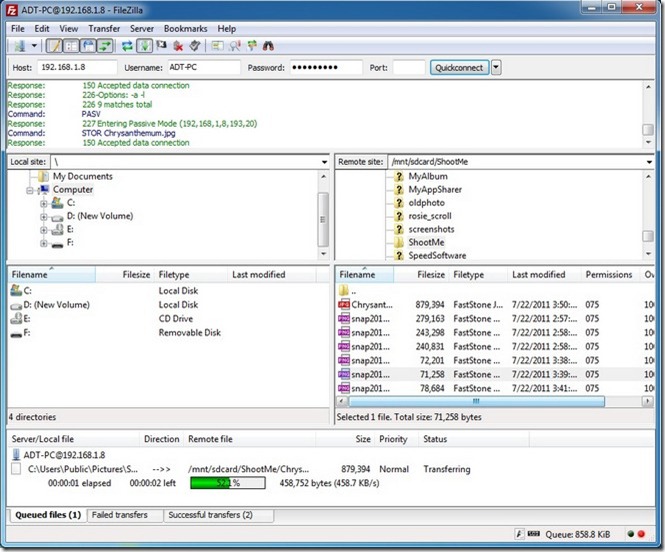Open the Site Manager icon
Viewport: 665px width, 552px height.
(x=18, y=46)
